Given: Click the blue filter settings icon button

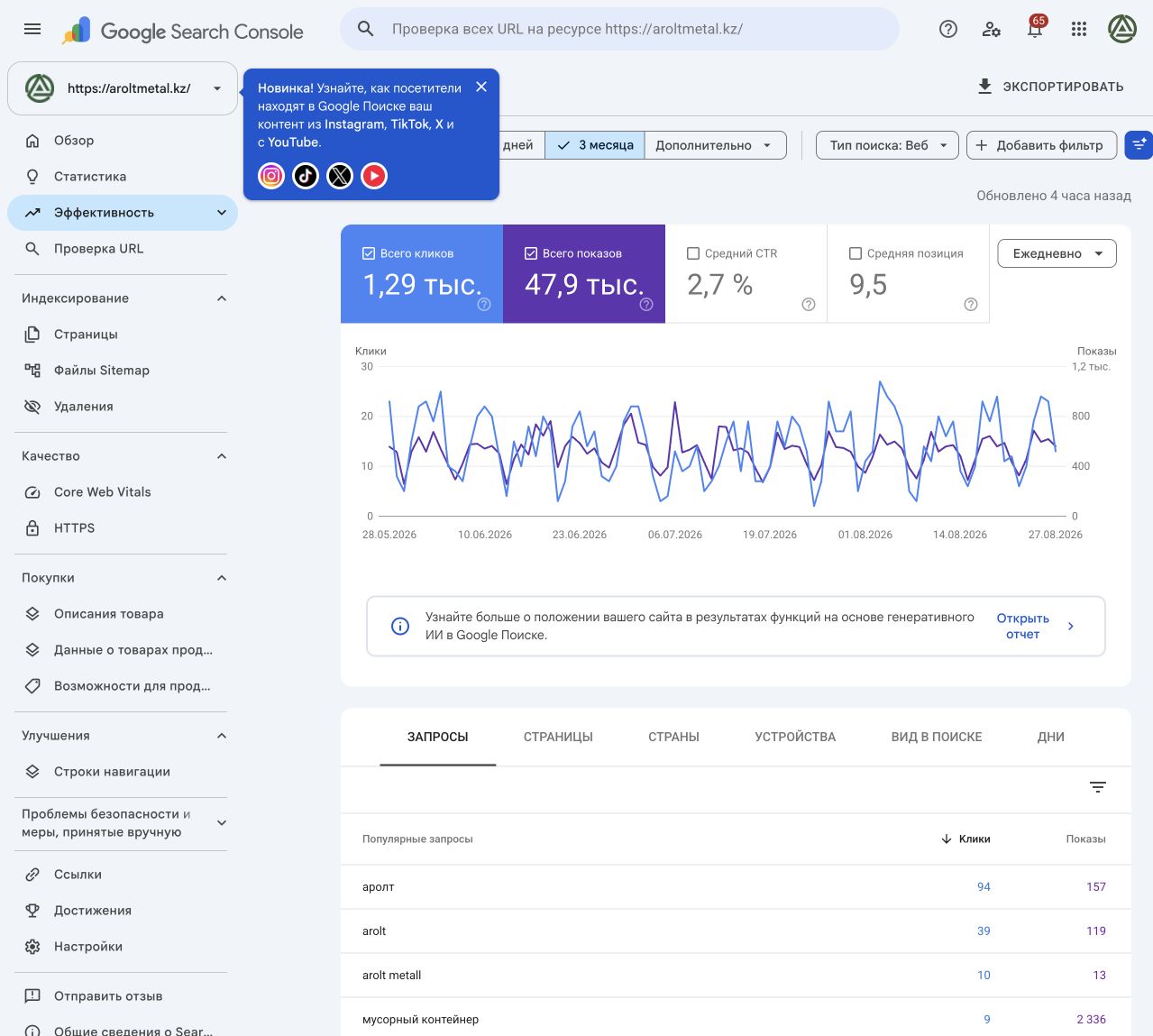Looking at the screenshot, I should coord(1139,145).
